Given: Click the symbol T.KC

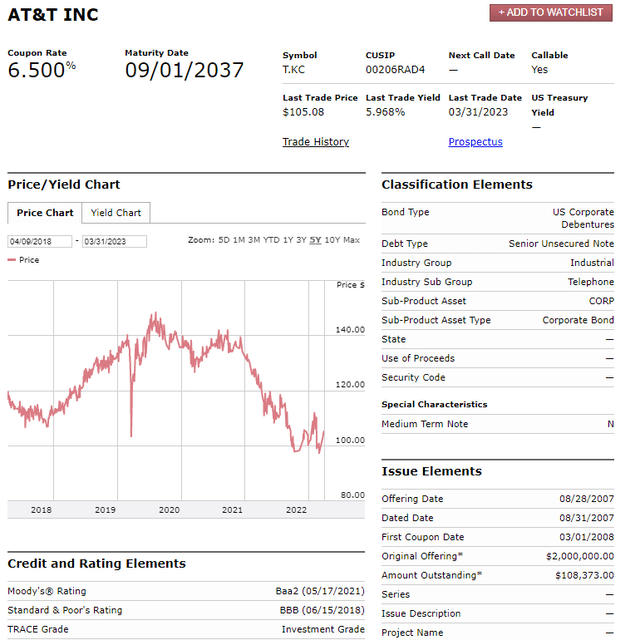Looking at the screenshot, I should 293,70.
